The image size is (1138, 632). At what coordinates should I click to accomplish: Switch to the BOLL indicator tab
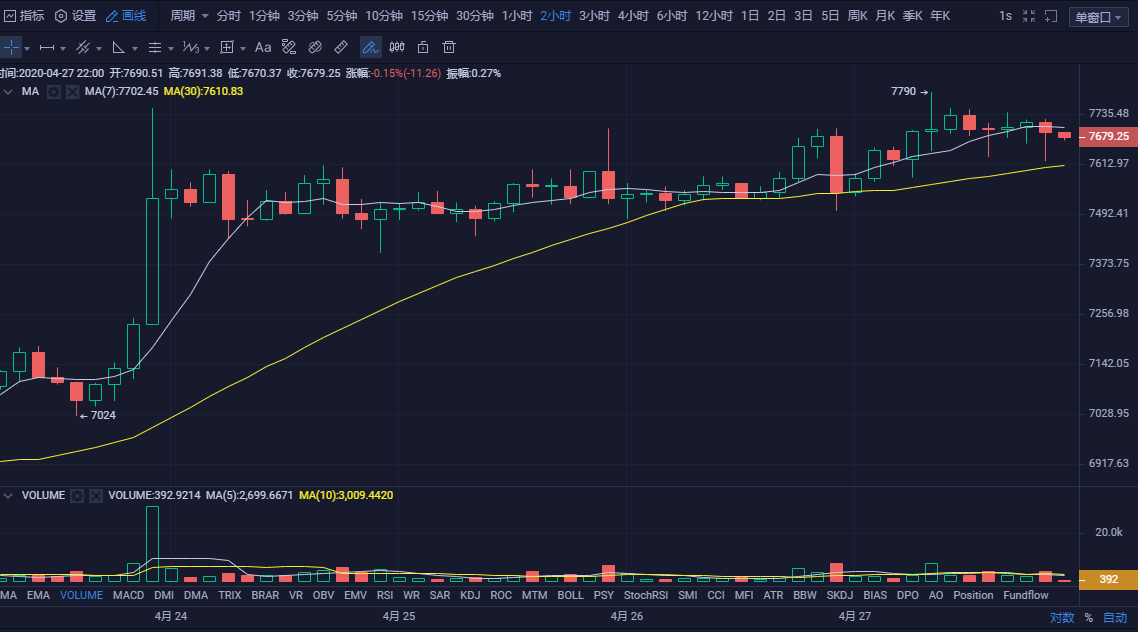pos(570,595)
